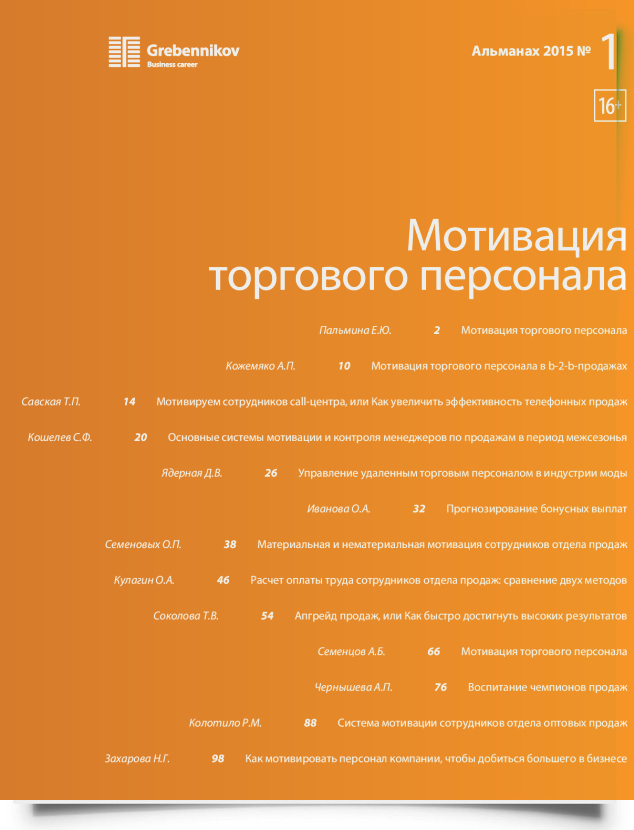Select author 'Семенцов А.Б.'

pos(351,651)
